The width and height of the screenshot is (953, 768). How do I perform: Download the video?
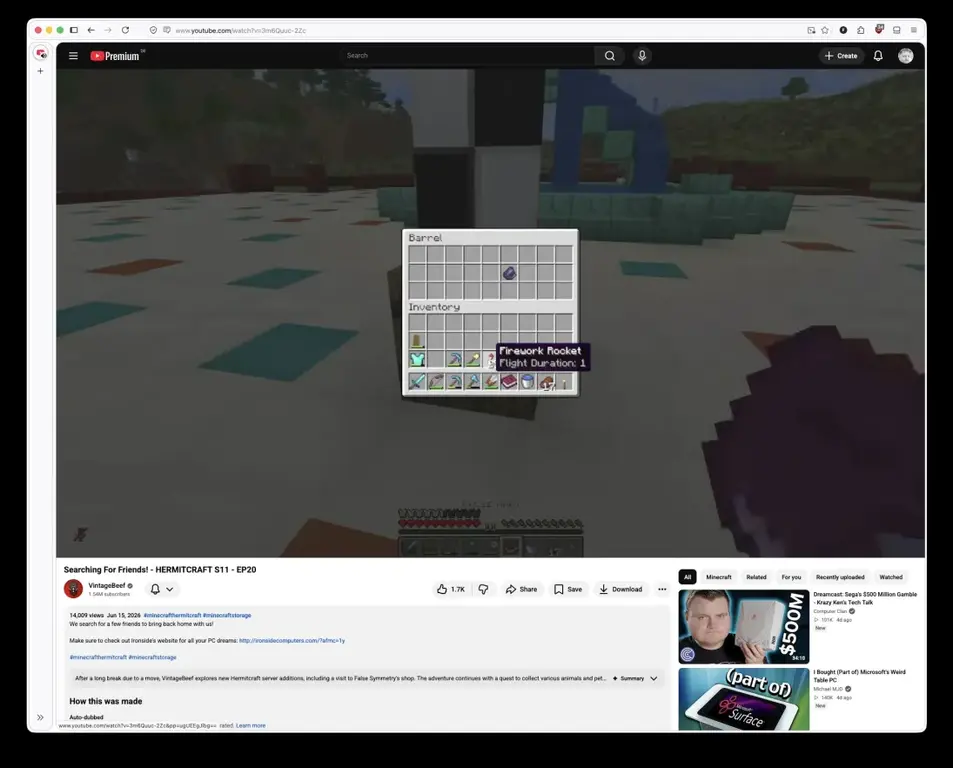(621, 589)
